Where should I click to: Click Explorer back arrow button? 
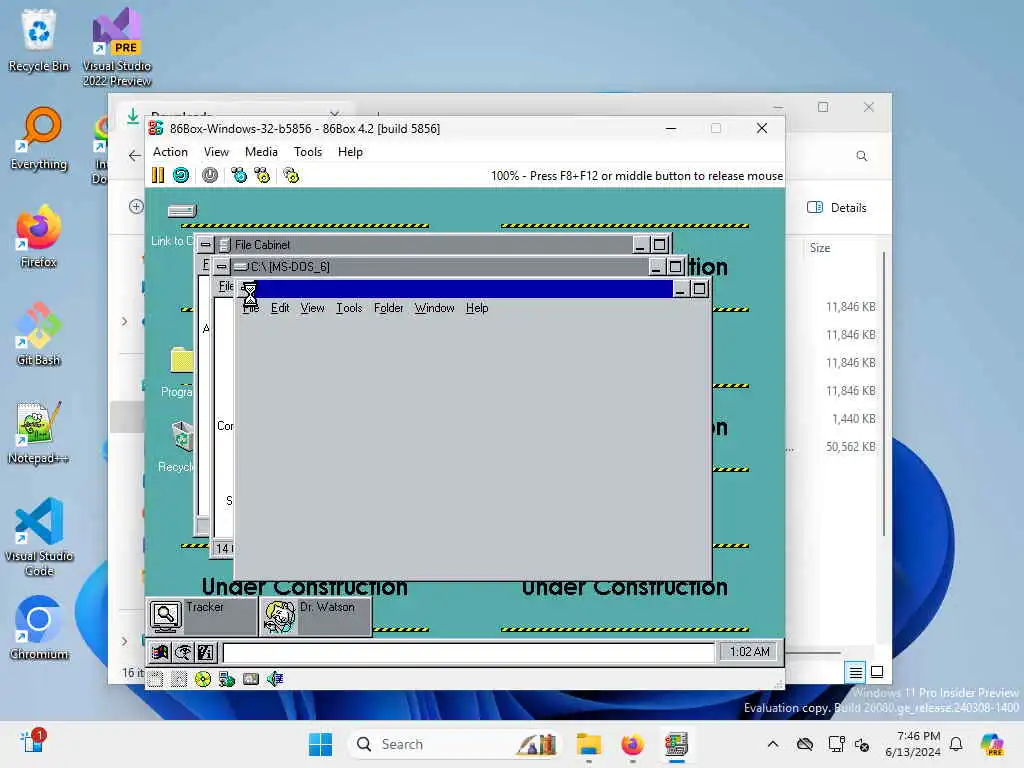click(x=135, y=155)
